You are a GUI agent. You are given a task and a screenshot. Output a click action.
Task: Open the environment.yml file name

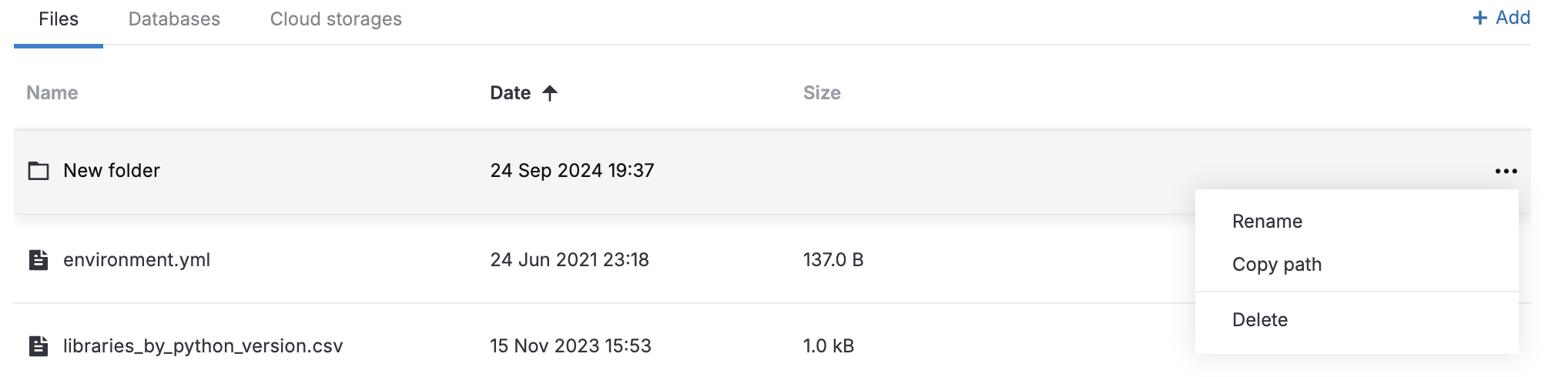[136, 260]
